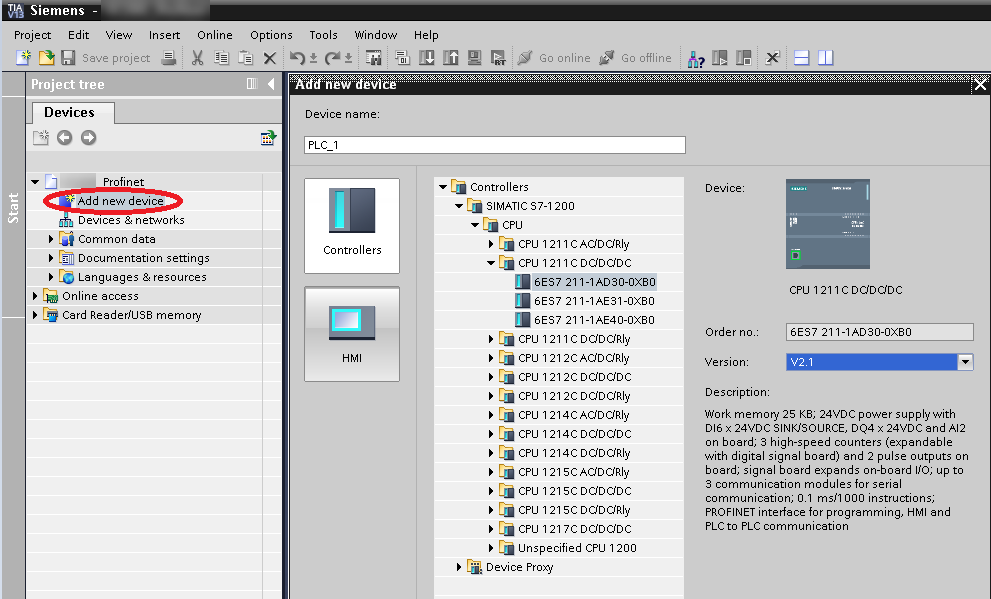Click the New project toolbar icon
Image resolution: width=991 pixels, height=599 pixels.
coord(23,58)
